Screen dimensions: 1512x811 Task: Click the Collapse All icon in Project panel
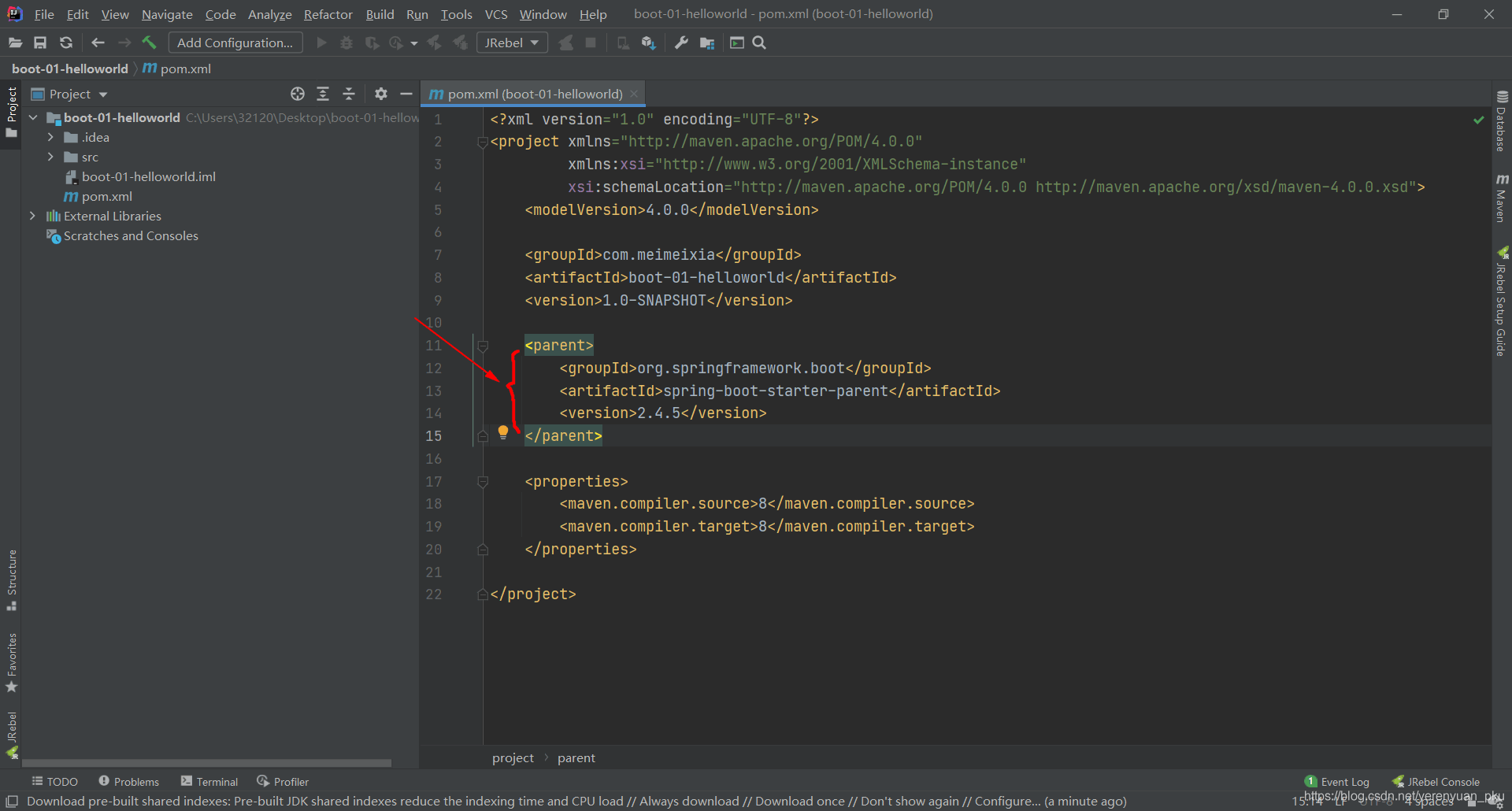(x=349, y=94)
